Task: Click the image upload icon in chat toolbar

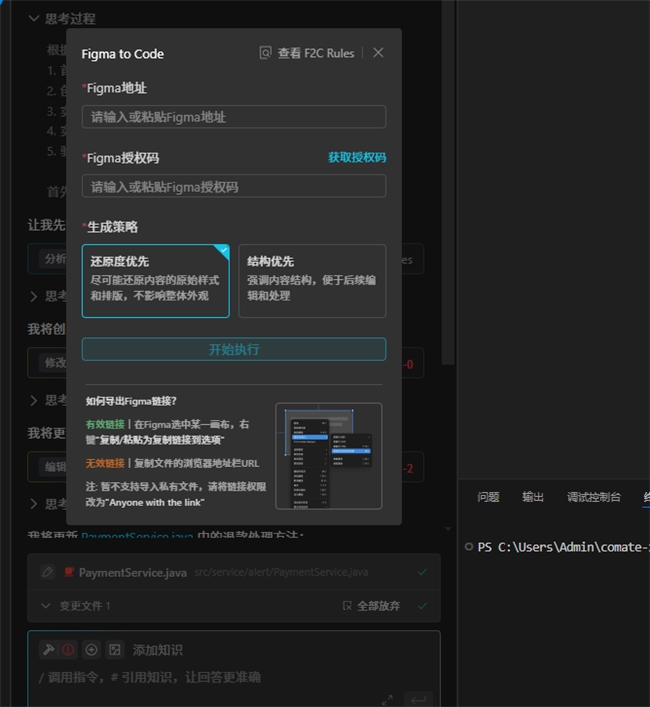Action: (115, 650)
